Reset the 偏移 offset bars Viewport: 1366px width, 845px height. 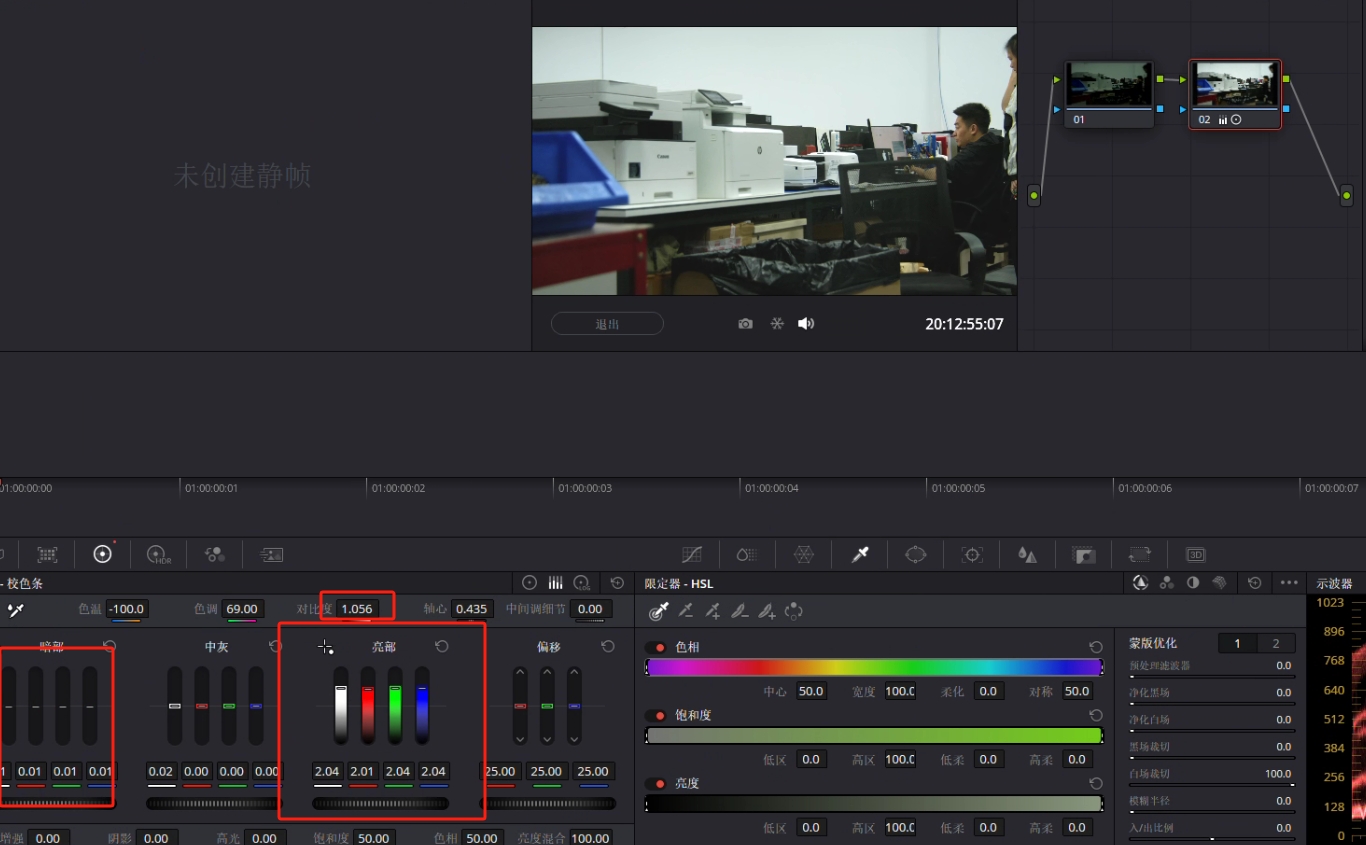[608, 647]
